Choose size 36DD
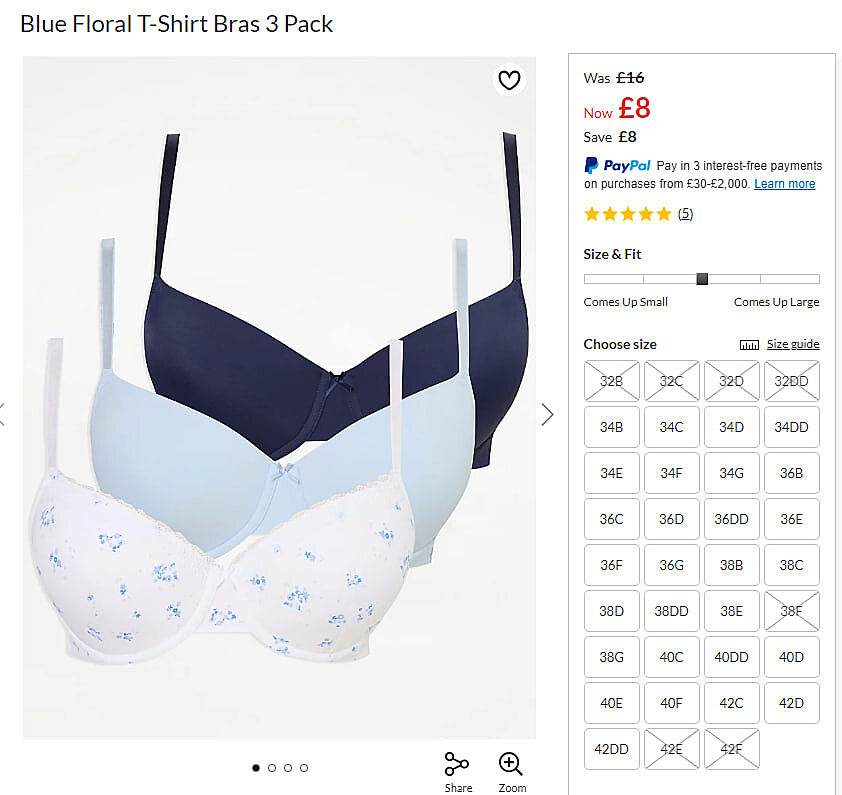The image size is (842, 795). 731,519
